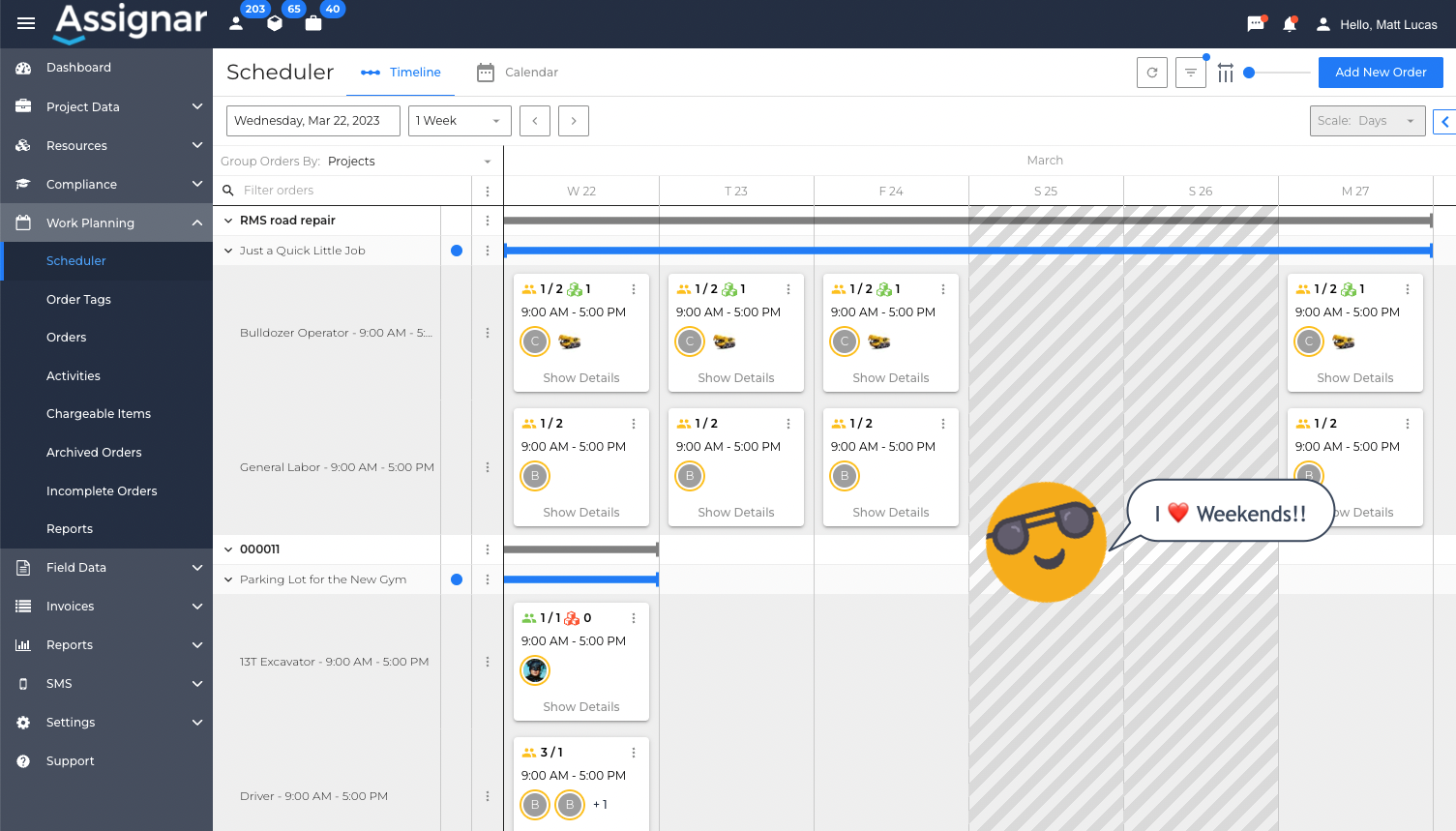
Task: Open options for Just a Quick Little Job
Action: (x=488, y=251)
